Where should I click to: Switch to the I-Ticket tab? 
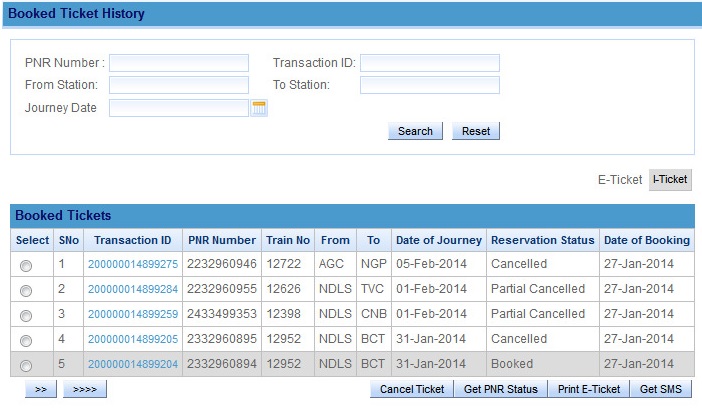pyautogui.click(x=669, y=180)
